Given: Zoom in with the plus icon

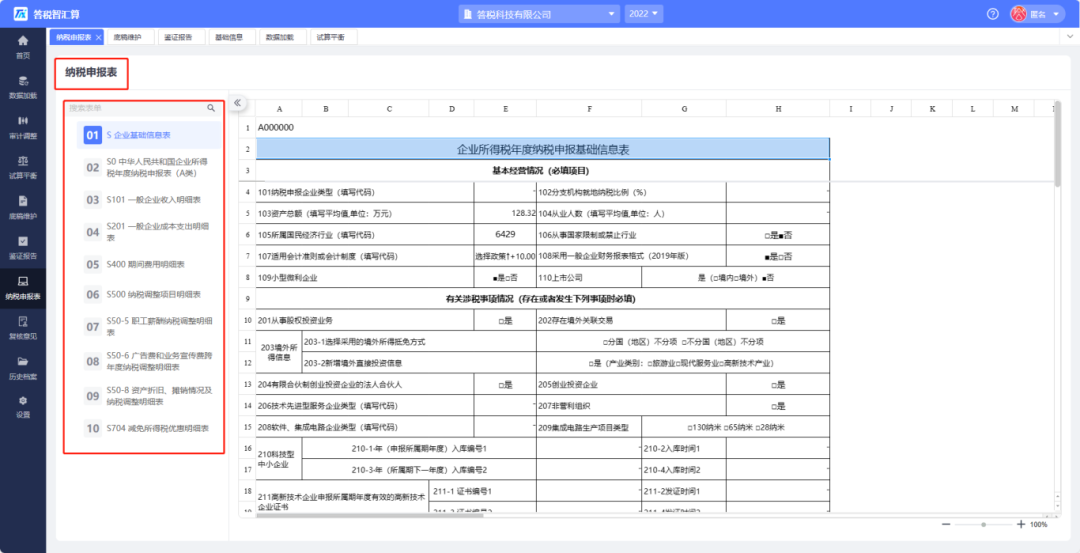Looking at the screenshot, I should 1021,524.
